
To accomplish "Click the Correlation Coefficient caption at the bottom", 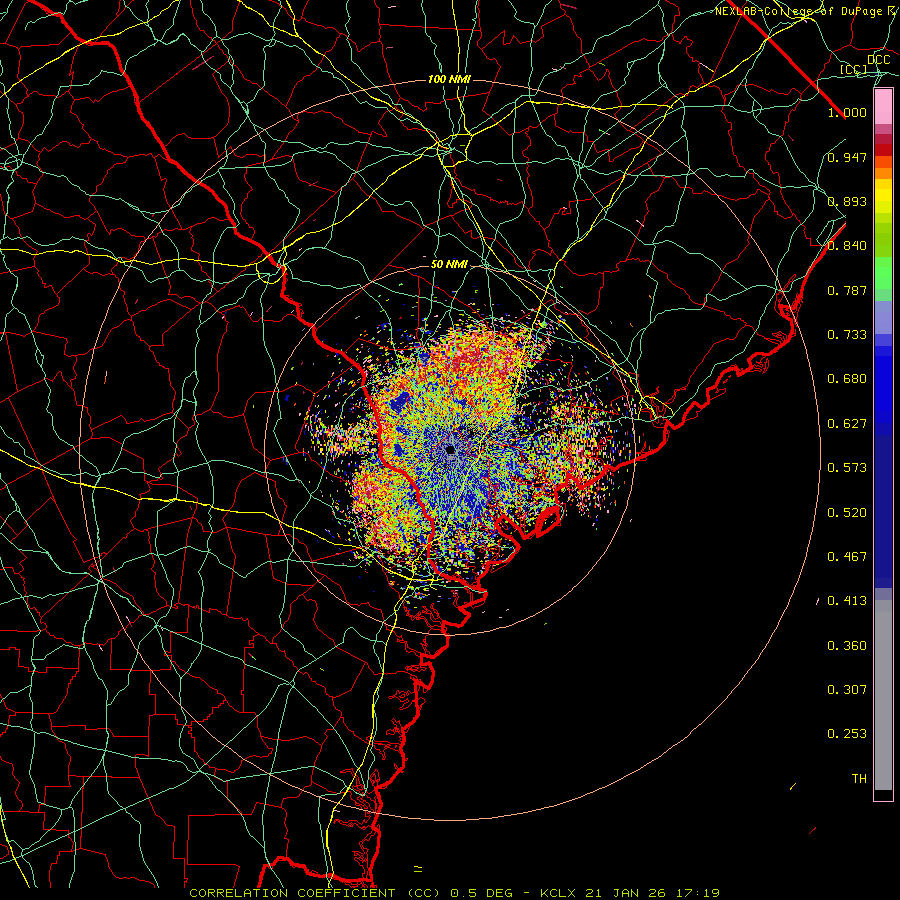I will 455,893.
